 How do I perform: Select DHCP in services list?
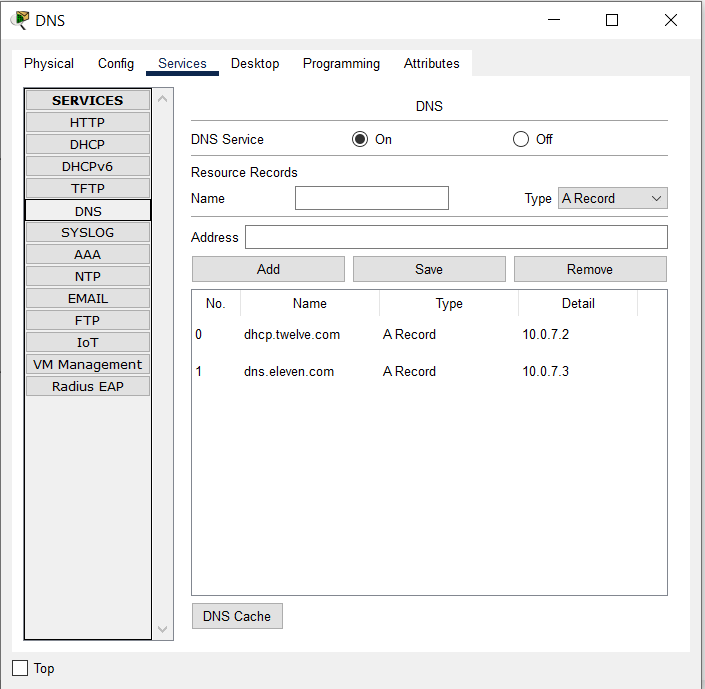88,144
